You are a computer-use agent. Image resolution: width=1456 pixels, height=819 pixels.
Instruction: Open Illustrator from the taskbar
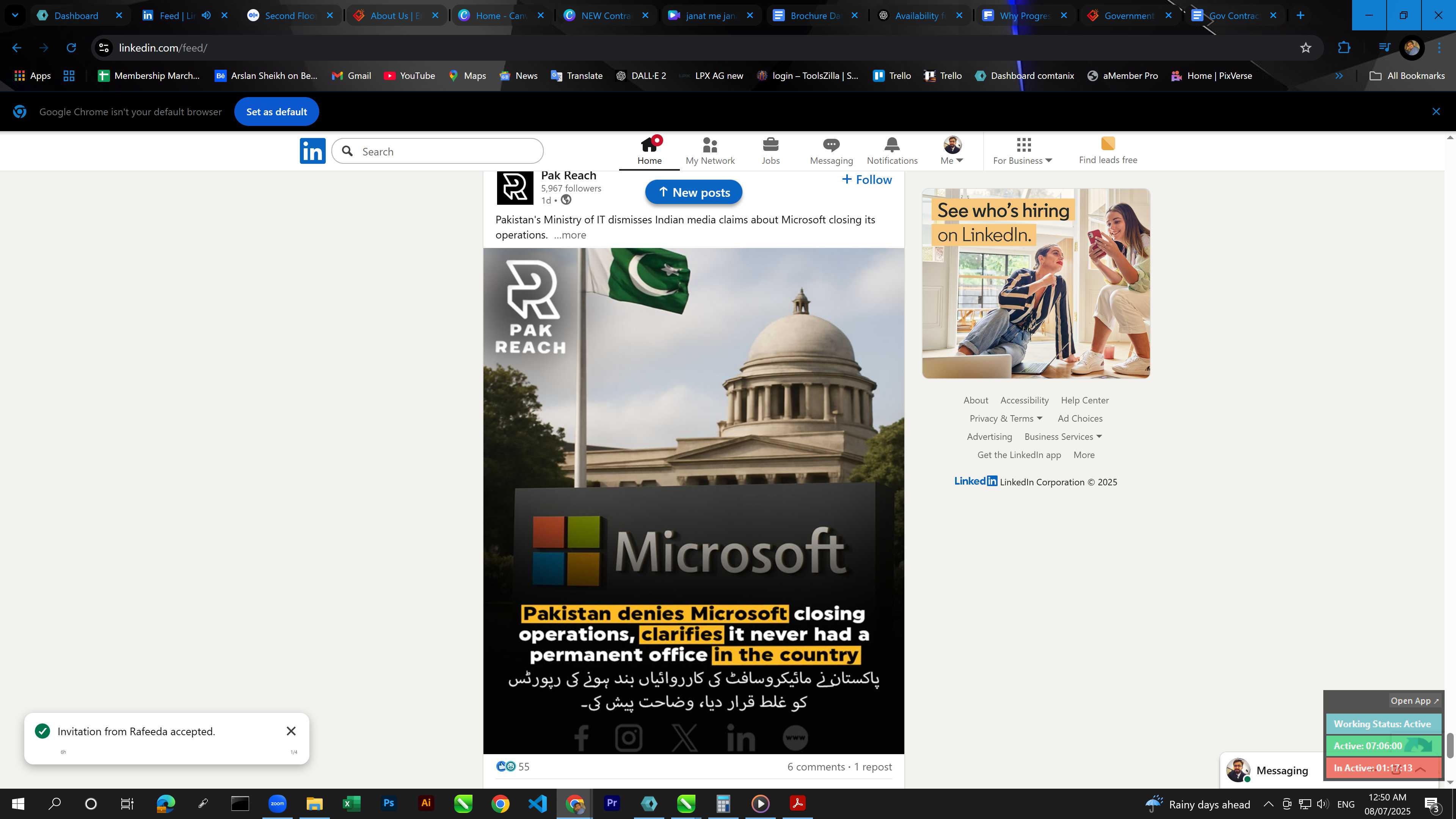(425, 803)
